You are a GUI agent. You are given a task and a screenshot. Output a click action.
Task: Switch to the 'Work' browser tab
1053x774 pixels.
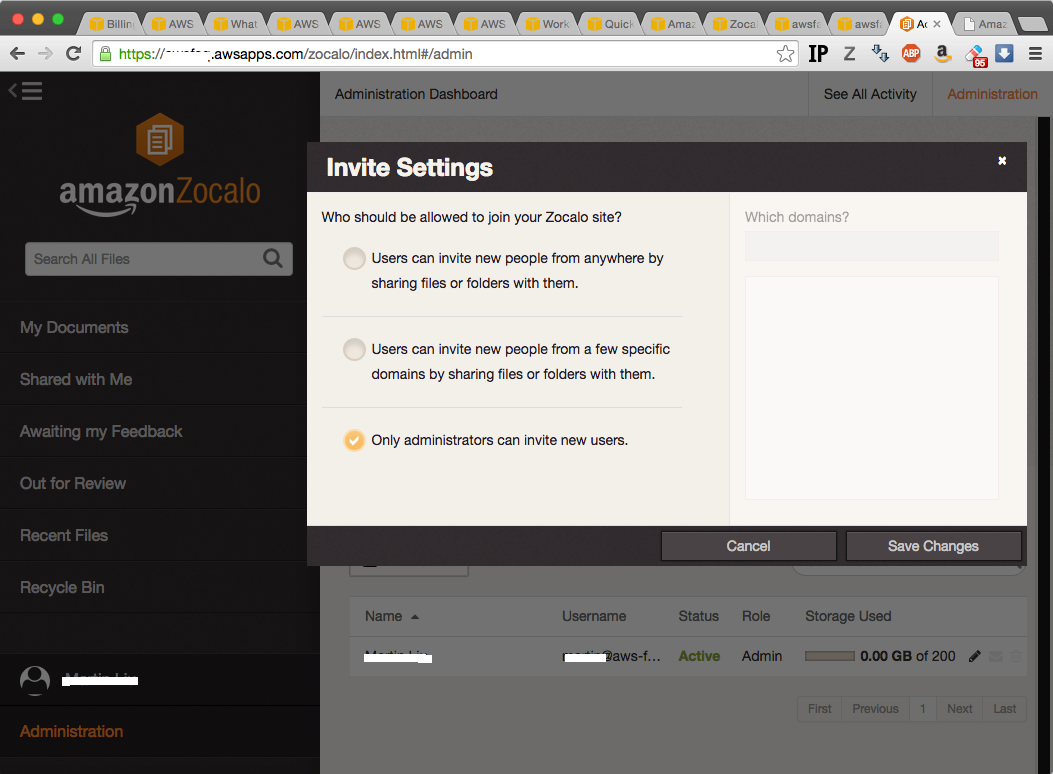coord(547,24)
